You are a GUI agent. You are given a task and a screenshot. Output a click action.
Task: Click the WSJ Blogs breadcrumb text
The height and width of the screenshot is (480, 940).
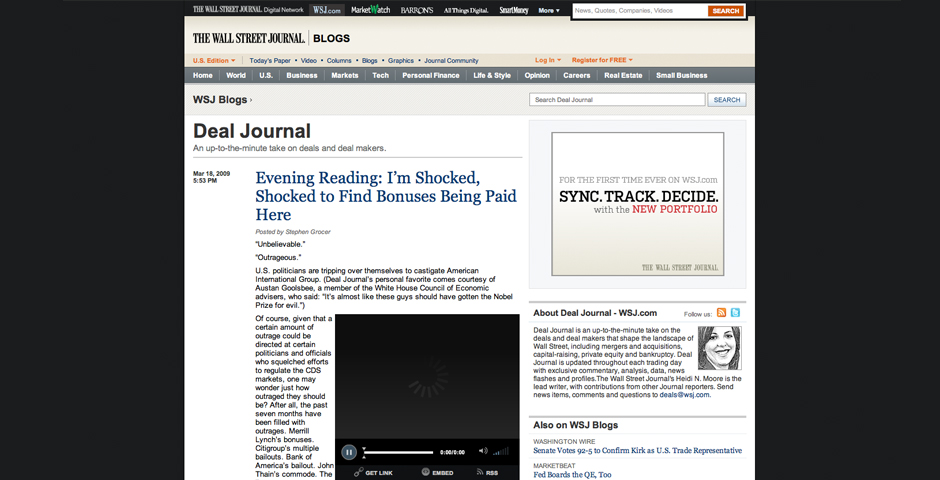(x=220, y=100)
